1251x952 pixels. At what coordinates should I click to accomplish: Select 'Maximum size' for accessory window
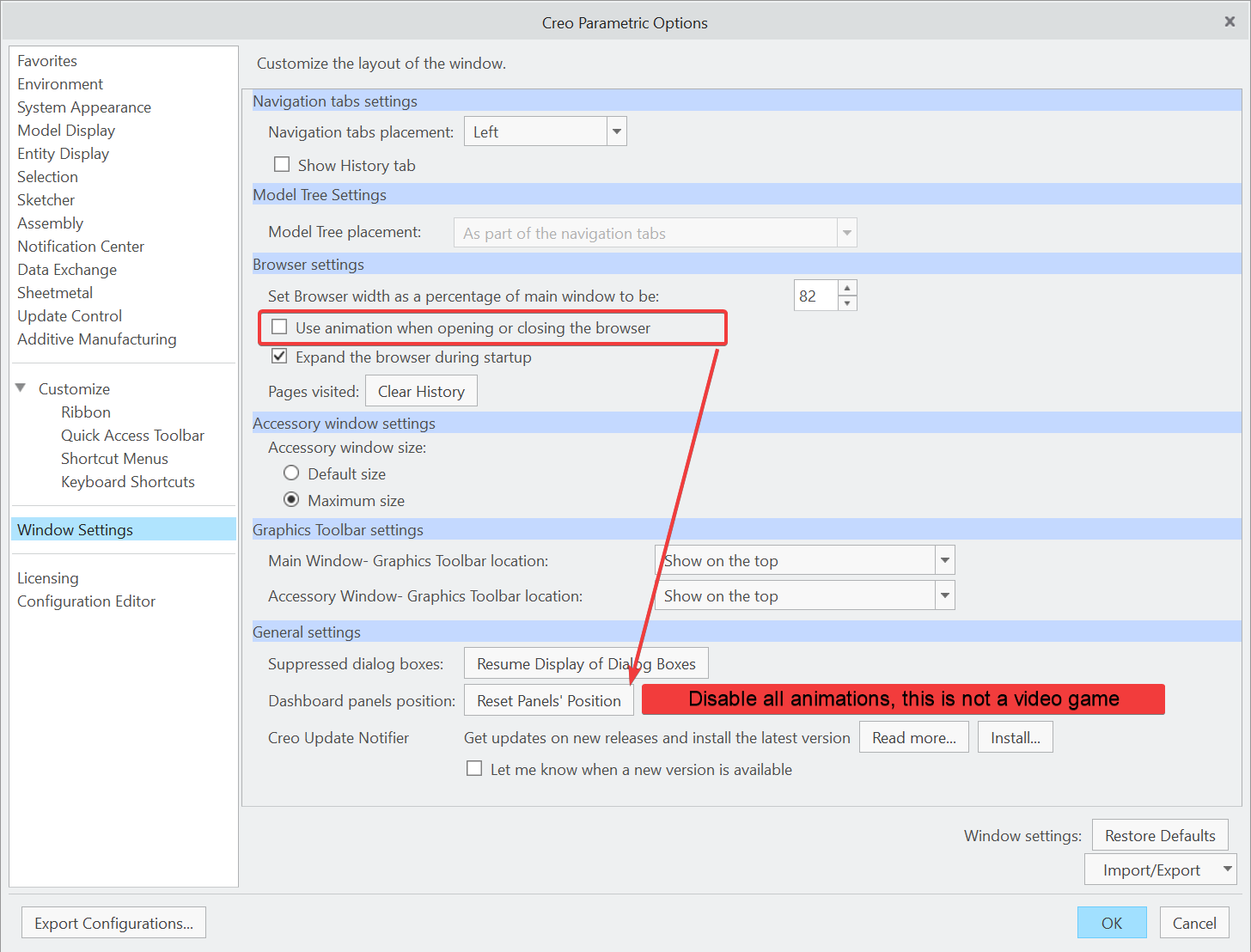tap(291, 499)
